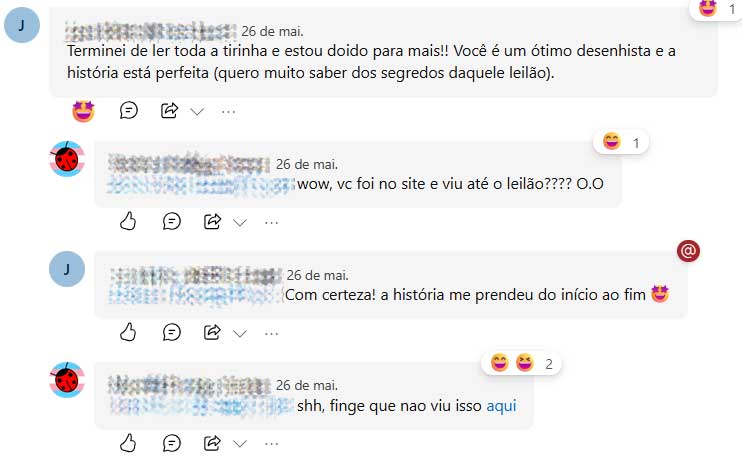Click the red @ mention badge
Image resolution: width=742 pixels, height=459 pixels.
[688, 251]
